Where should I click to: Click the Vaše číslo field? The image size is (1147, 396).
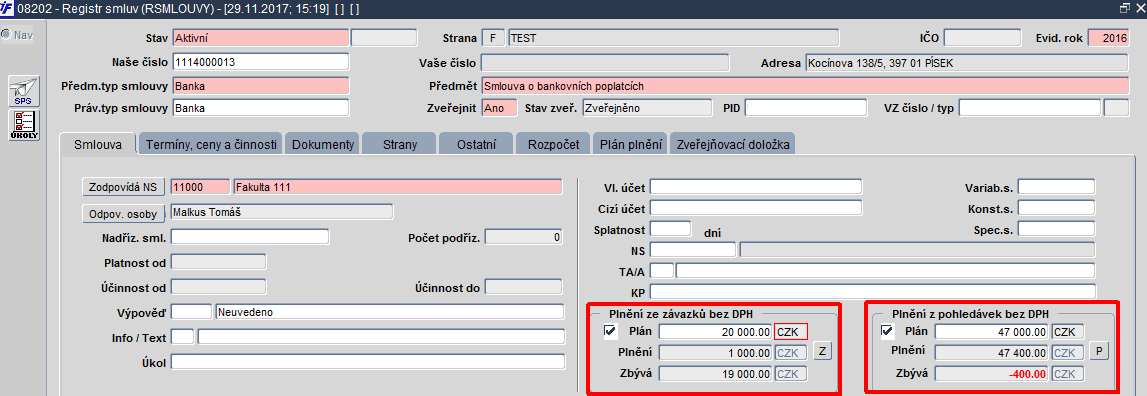click(x=604, y=63)
